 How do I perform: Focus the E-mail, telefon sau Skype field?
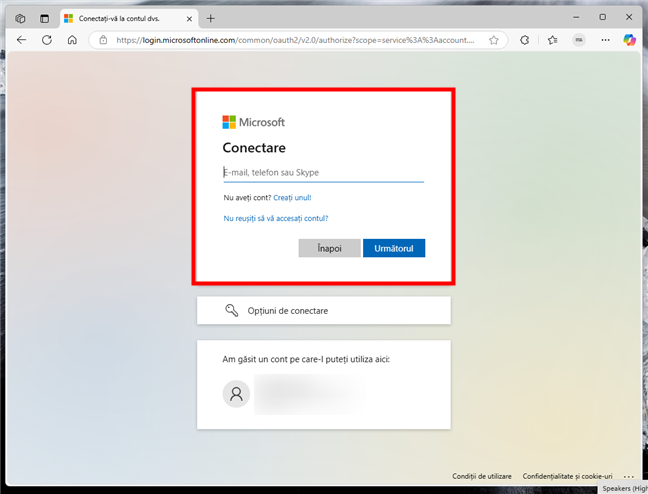coord(324,172)
